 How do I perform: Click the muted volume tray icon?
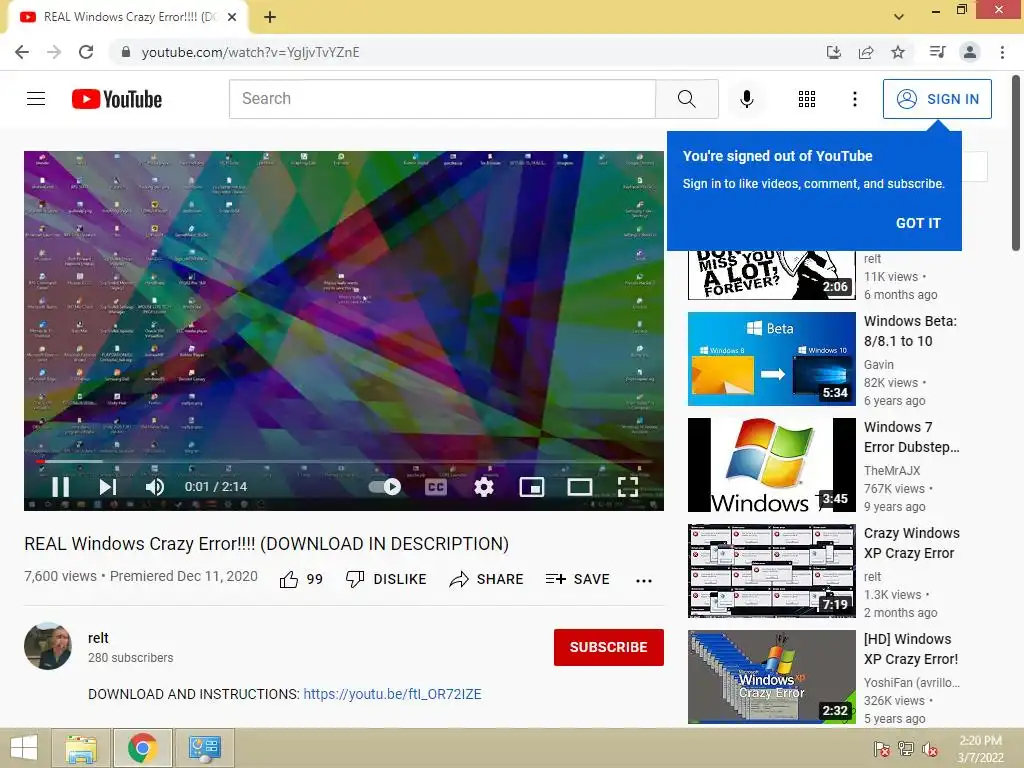pyautogui.click(x=930, y=749)
